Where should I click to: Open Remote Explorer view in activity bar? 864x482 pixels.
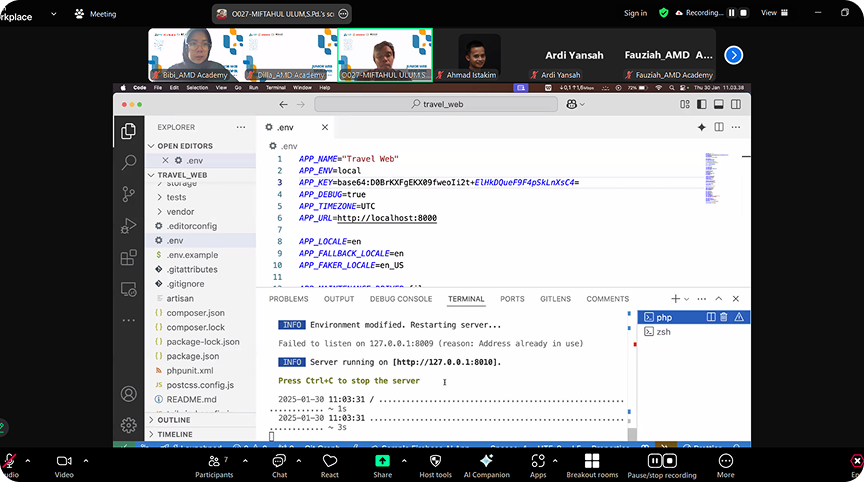pos(128,289)
